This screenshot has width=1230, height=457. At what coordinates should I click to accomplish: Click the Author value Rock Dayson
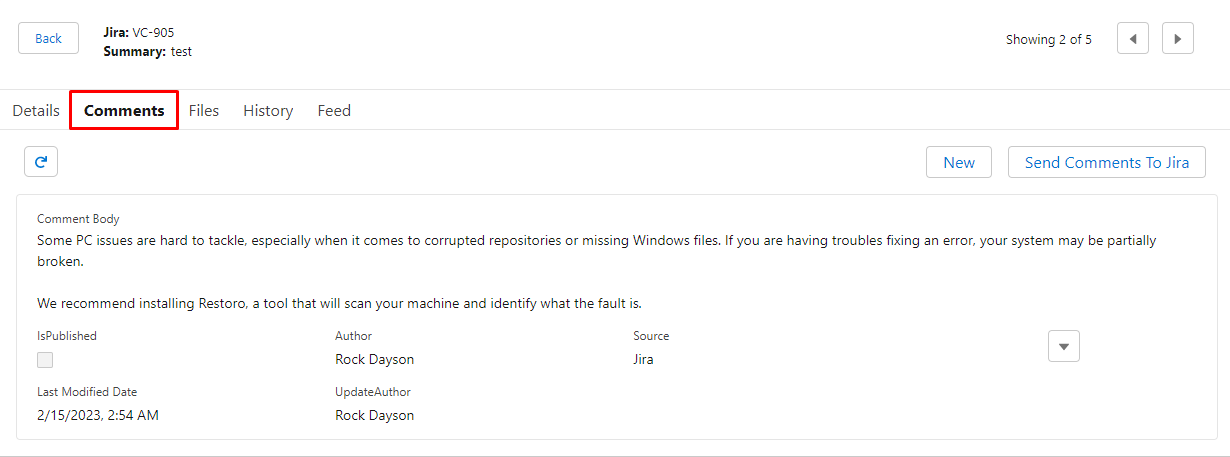pos(375,359)
